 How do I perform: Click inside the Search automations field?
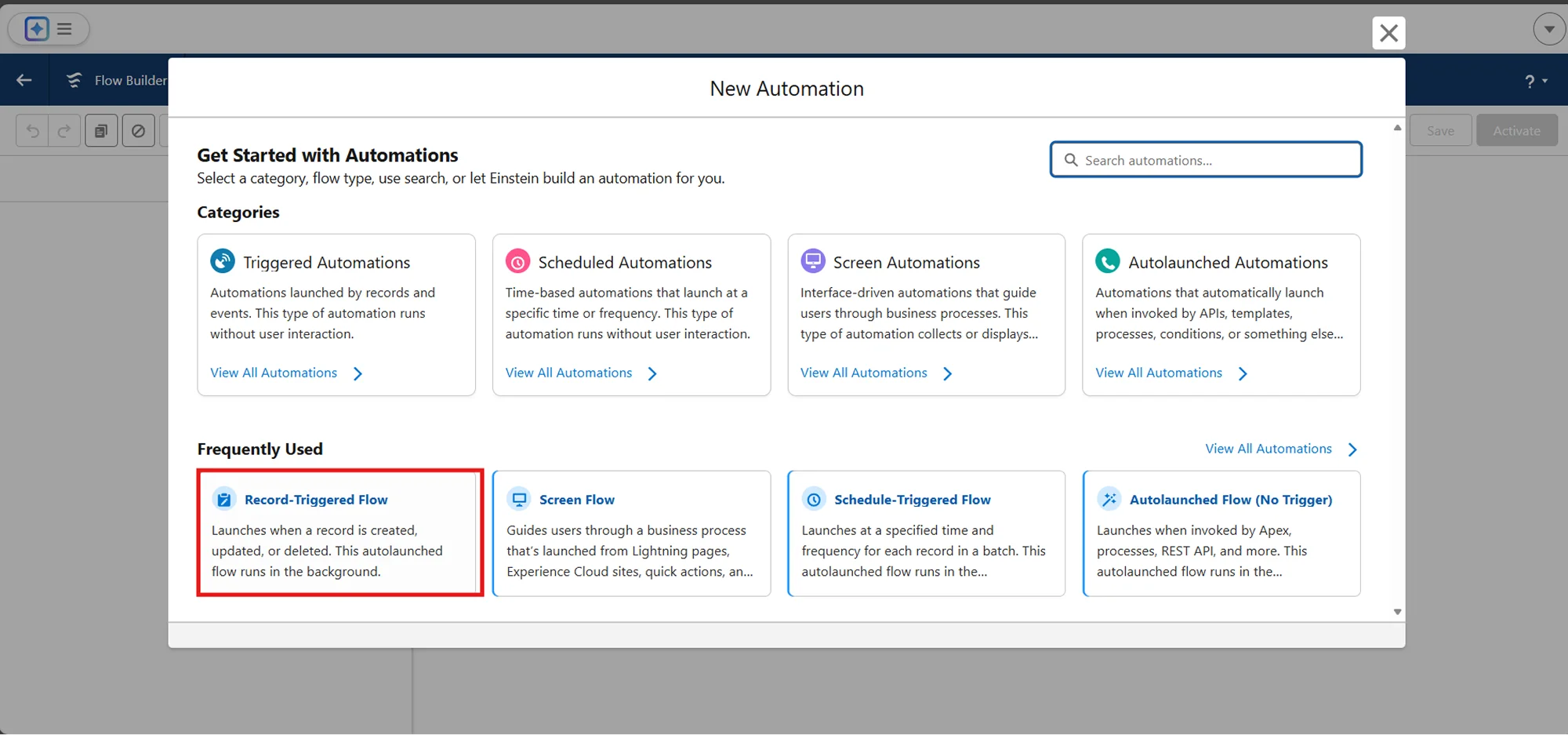click(1205, 159)
